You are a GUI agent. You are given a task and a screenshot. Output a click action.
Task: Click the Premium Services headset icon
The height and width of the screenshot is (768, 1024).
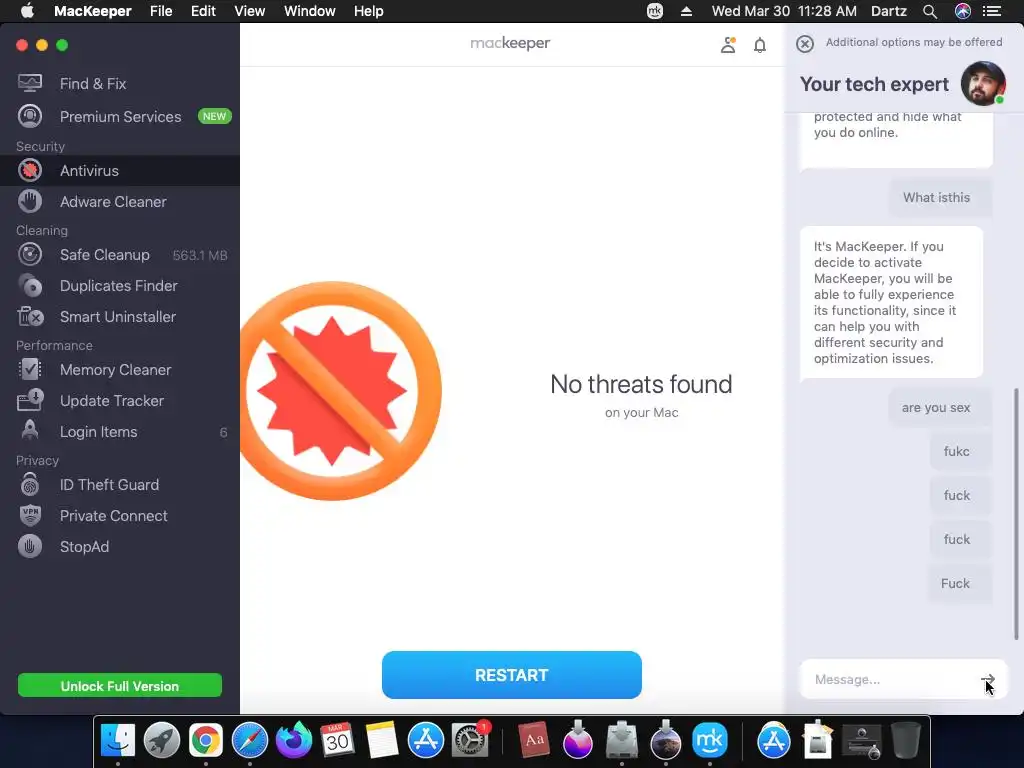tap(30, 116)
